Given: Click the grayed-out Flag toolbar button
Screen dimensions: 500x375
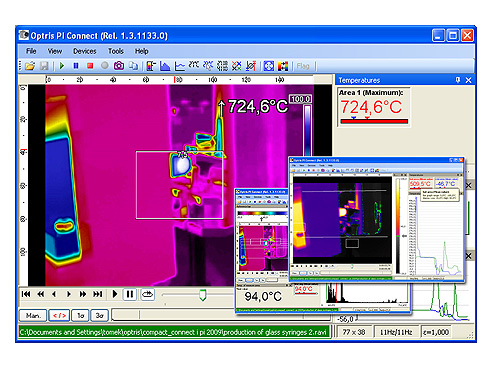Looking at the screenshot, I should 303,66.
